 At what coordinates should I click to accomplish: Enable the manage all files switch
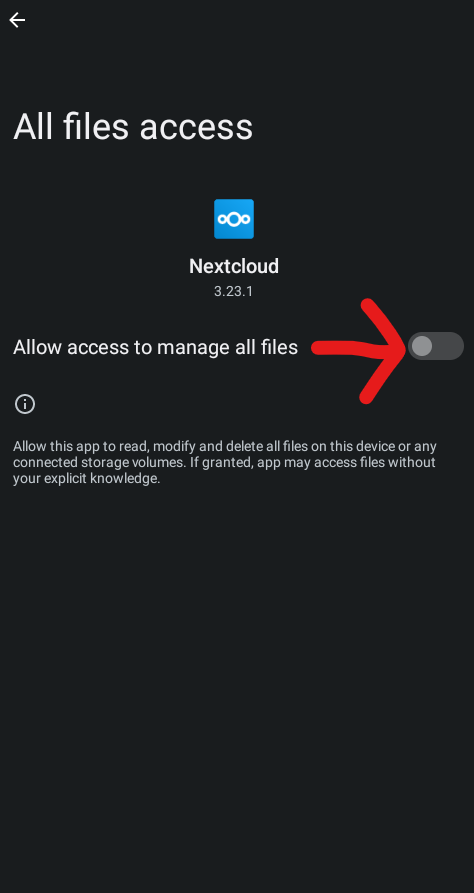click(436, 346)
